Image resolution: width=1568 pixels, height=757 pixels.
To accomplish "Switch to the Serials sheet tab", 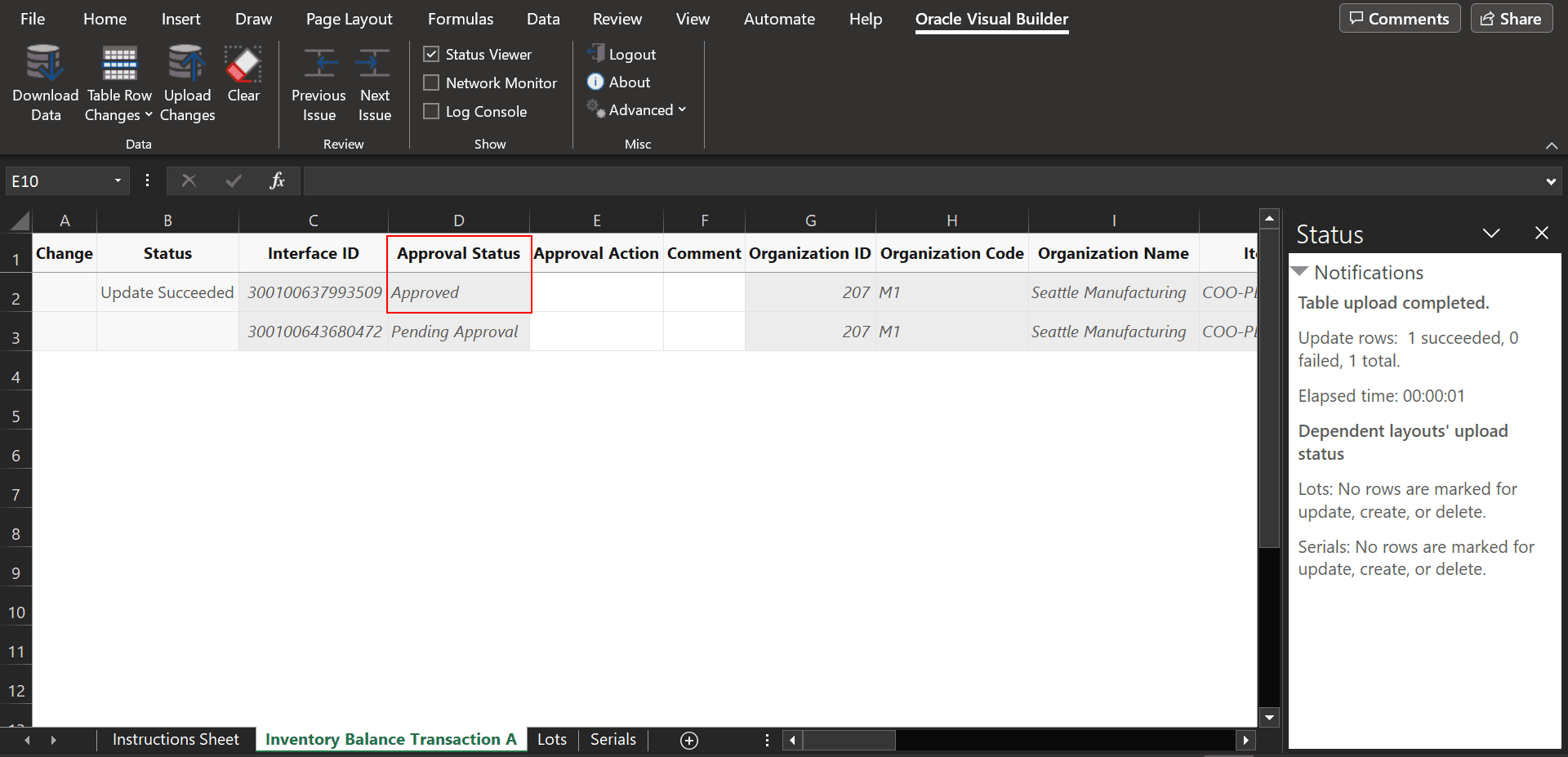I will tap(613, 739).
